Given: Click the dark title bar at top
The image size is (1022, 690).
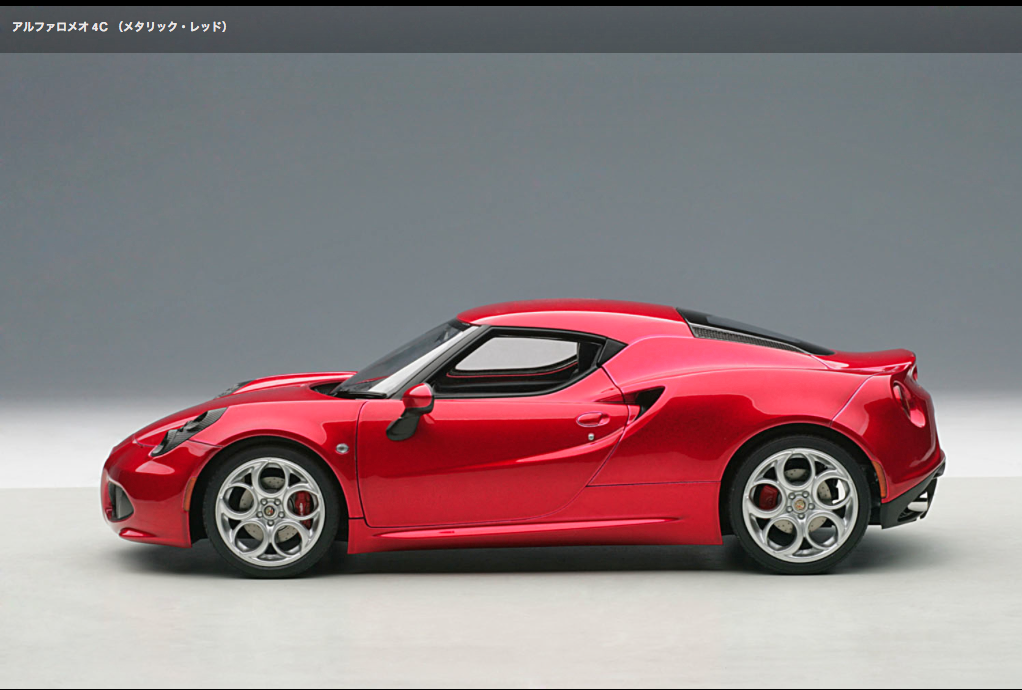Looking at the screenshot, I should (x=600, y=28).
